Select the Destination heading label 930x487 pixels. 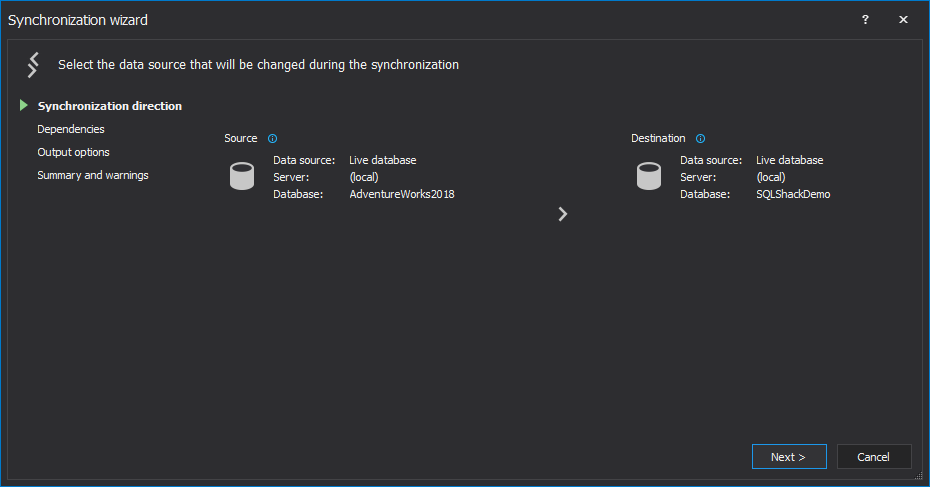click(658, 138)
